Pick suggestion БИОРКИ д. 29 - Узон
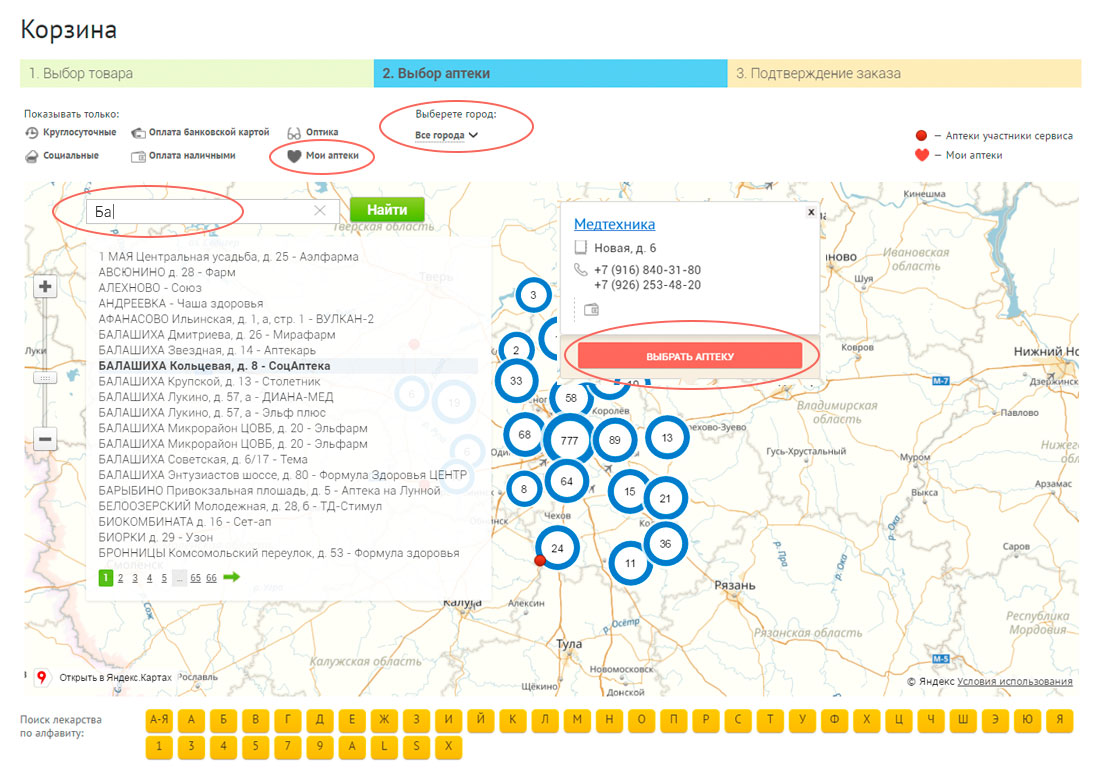Screen dimensions: 1104x779 [x=156, y=537]
